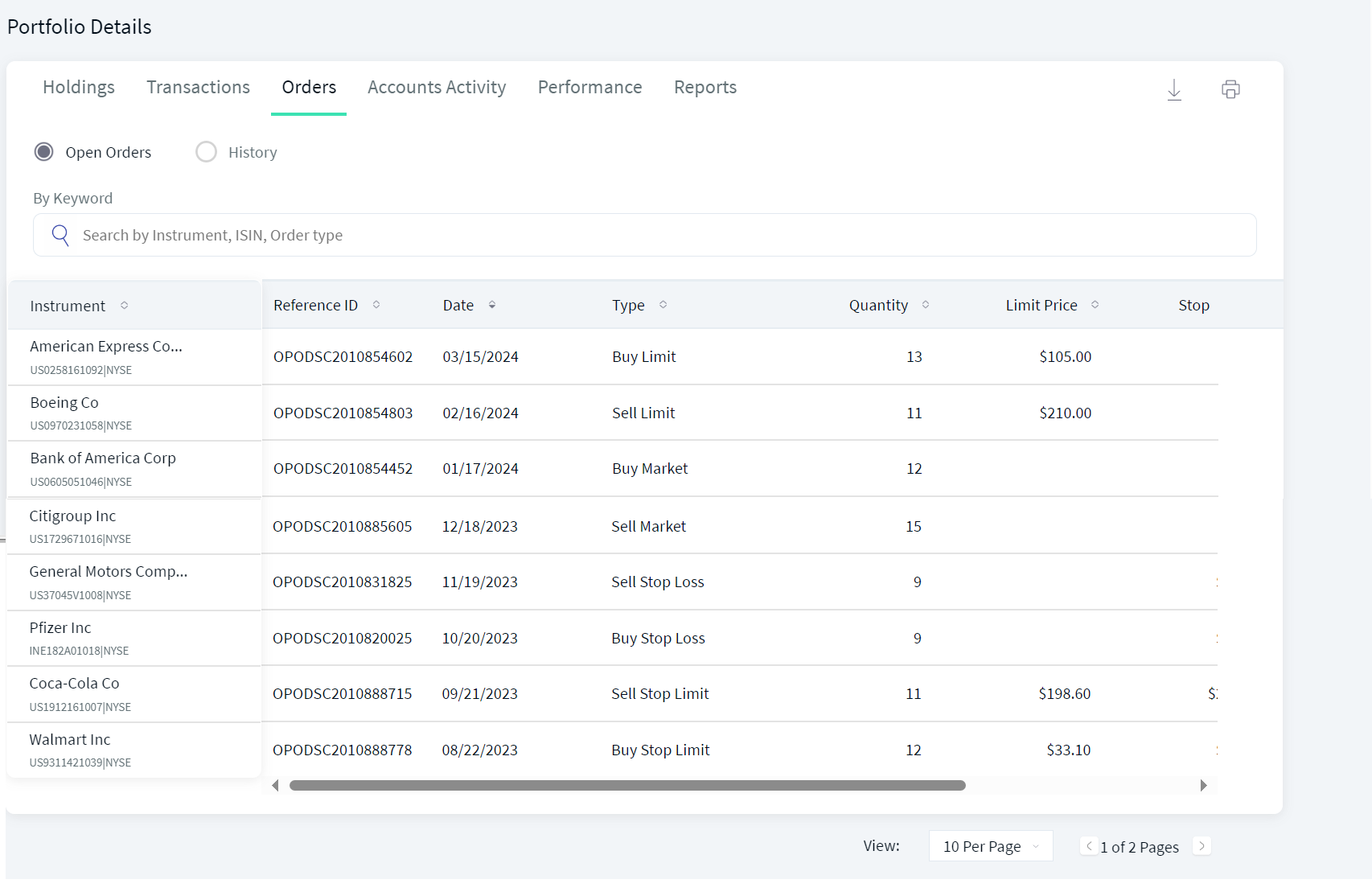The height and width of the screenshot is (896, 1372).
Task: Sort by Limit Price column arrows
Action: 1095,305
